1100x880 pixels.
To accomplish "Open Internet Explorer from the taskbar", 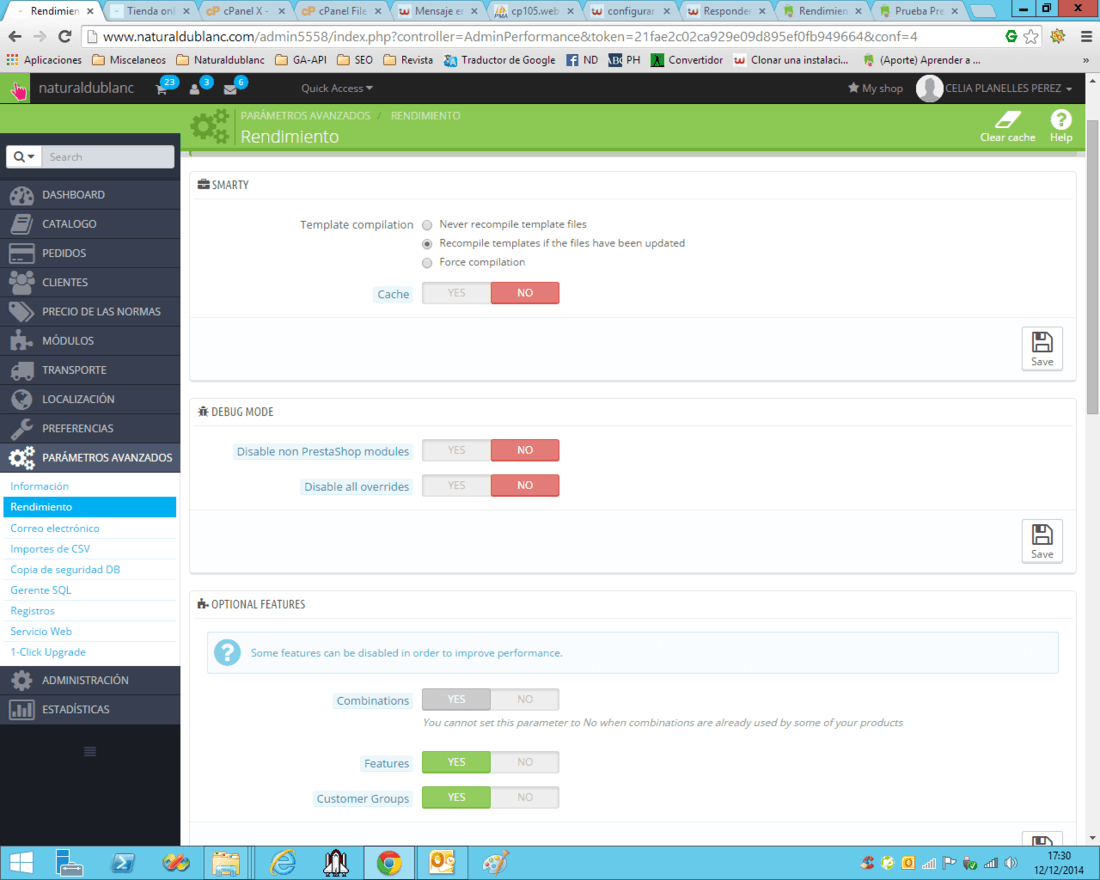I will 283,863.
